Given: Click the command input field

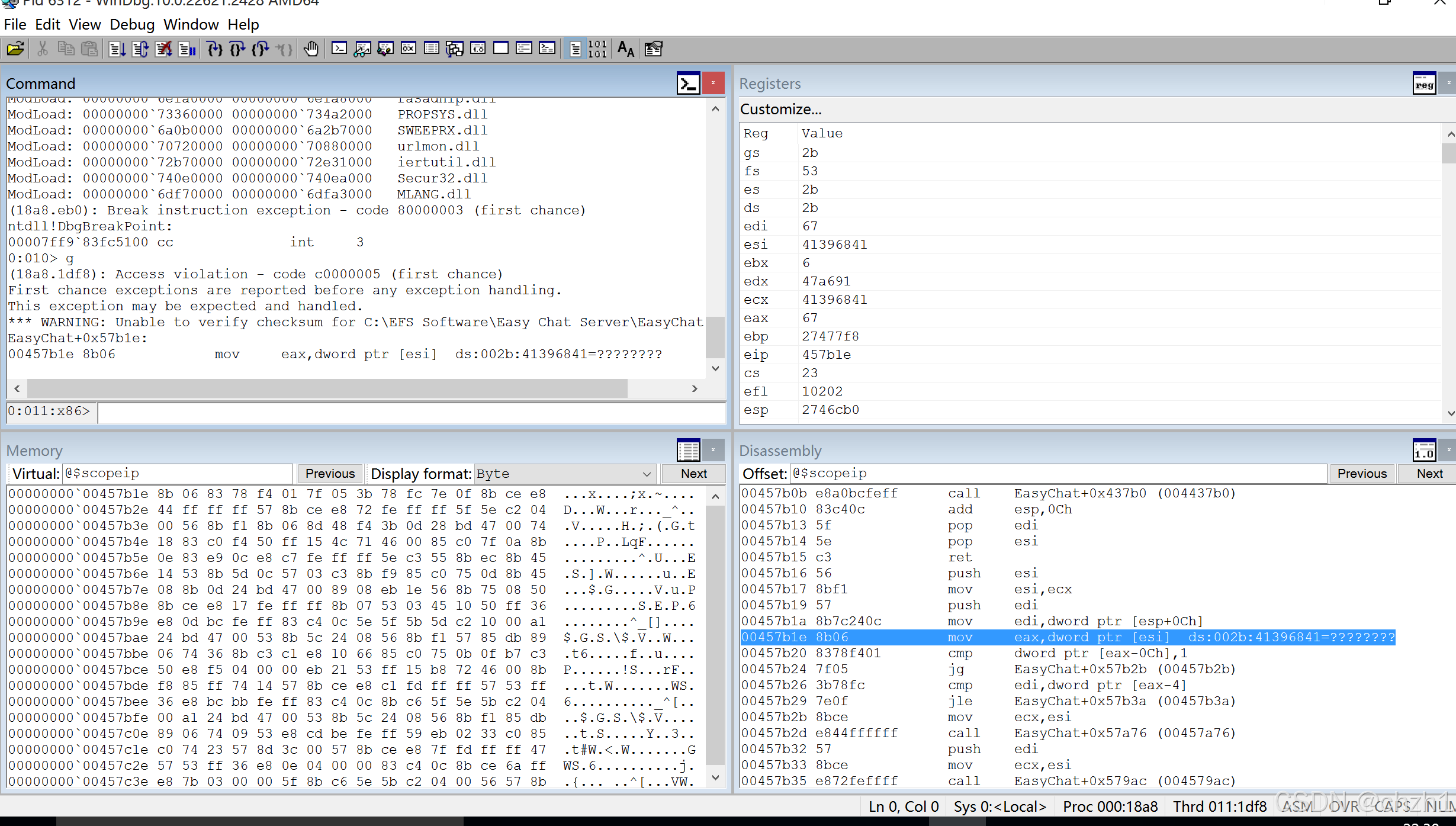Looking at the screenshot, I should [x=411, y=412].
